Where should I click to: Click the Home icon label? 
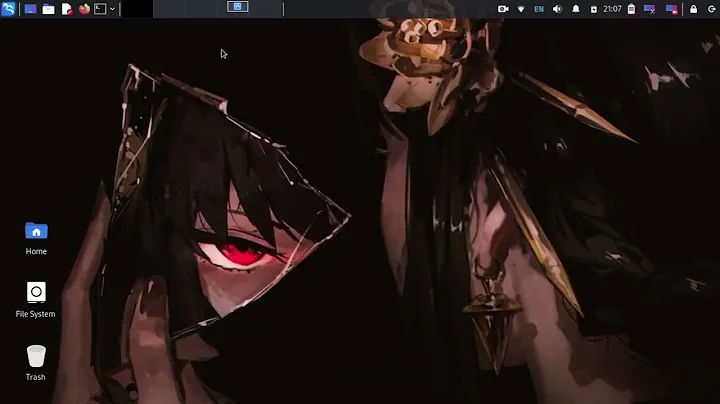pos(36,251)
